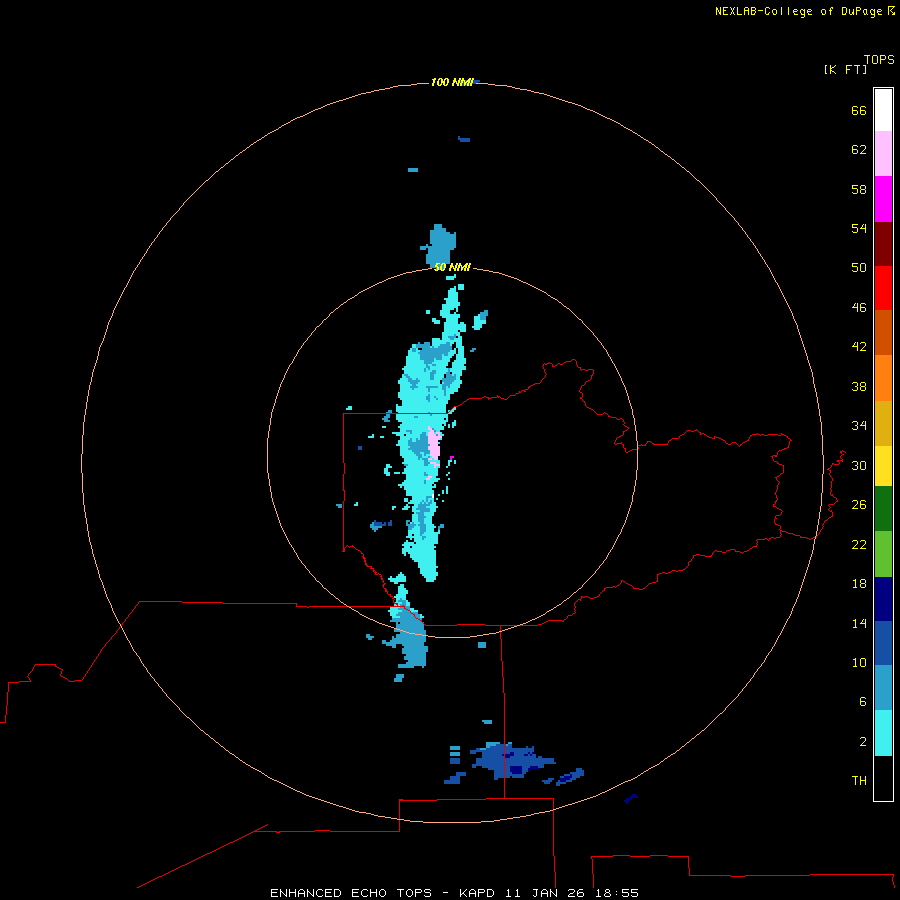Click the 10 legend value
Screen dimensions: 900x900
click(859, 663)
